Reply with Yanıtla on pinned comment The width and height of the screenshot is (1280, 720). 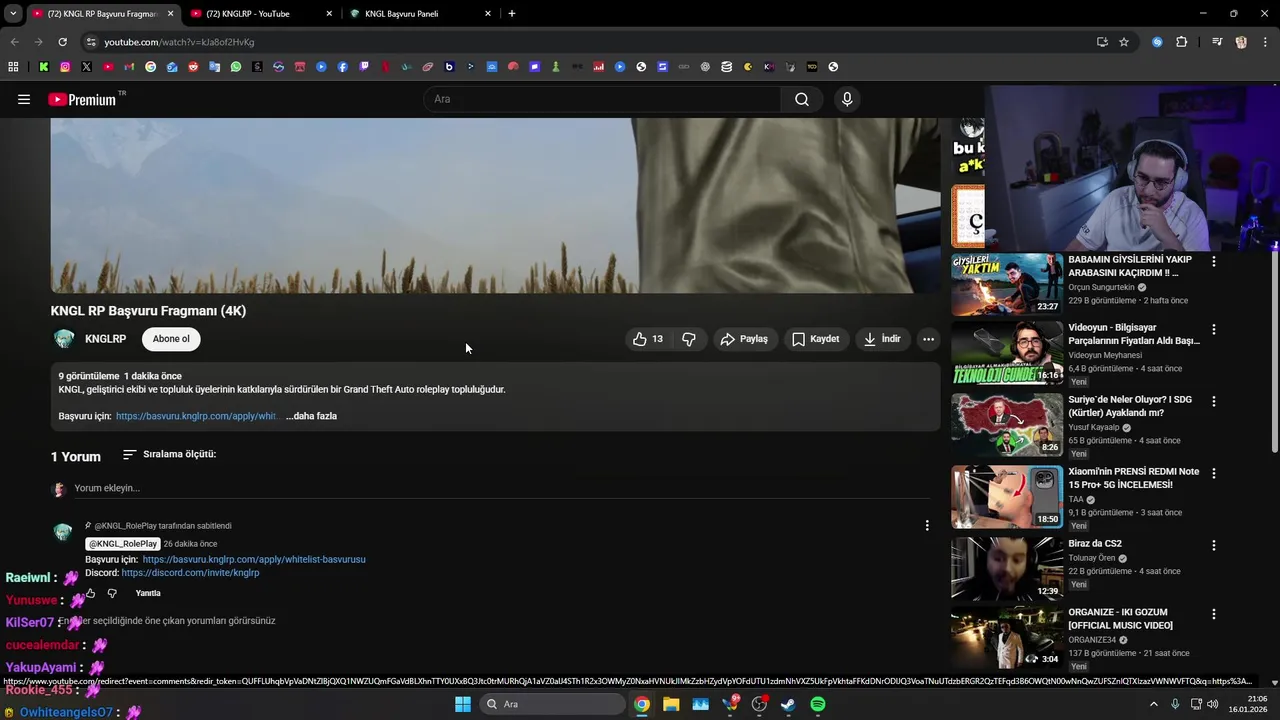pos(148,593)
